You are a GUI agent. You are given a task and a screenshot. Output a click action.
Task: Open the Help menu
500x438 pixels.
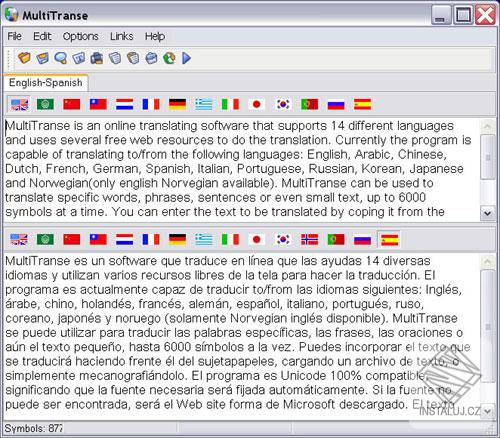[155, 36]
